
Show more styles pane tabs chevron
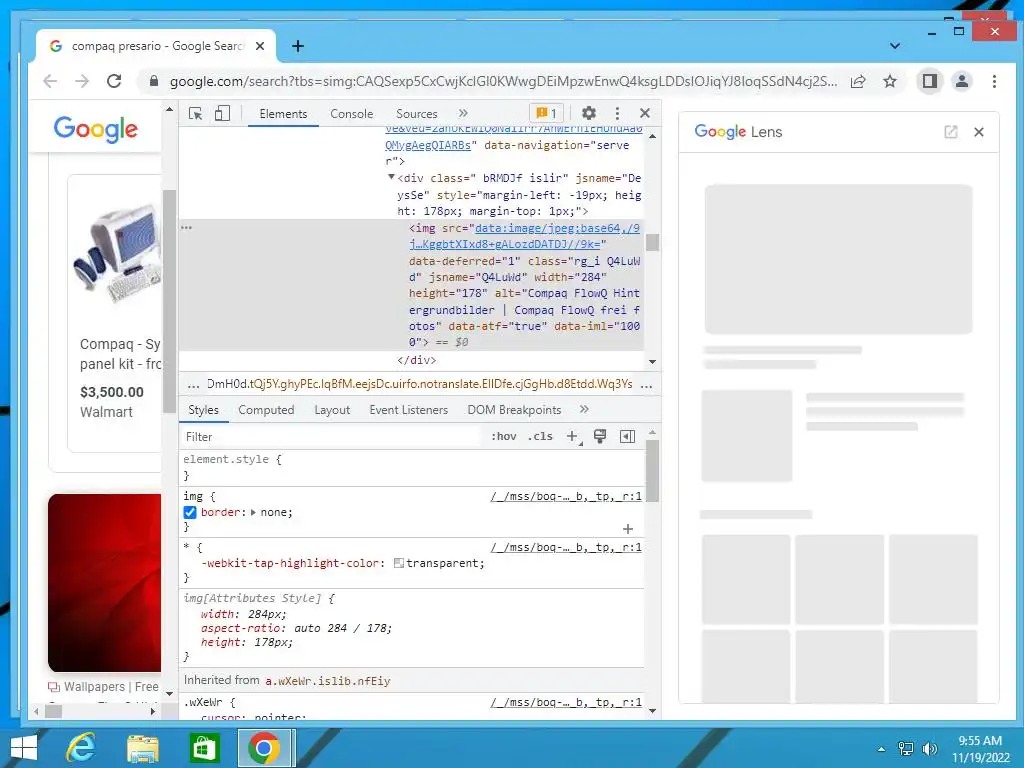pos(584,409)
